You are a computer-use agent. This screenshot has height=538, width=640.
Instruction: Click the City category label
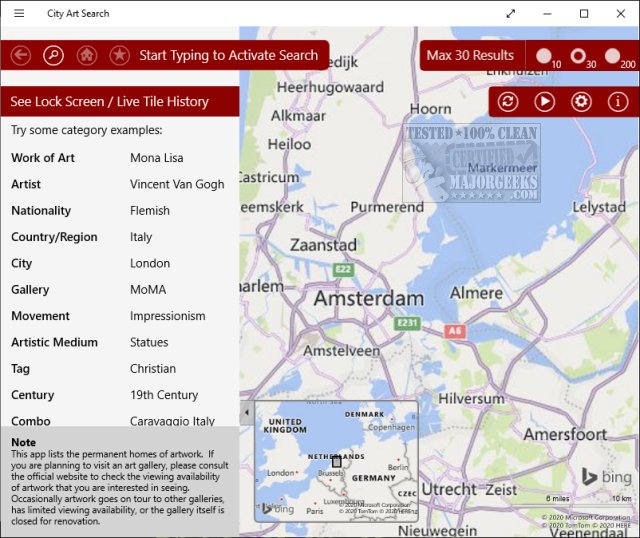coord(22,263)
